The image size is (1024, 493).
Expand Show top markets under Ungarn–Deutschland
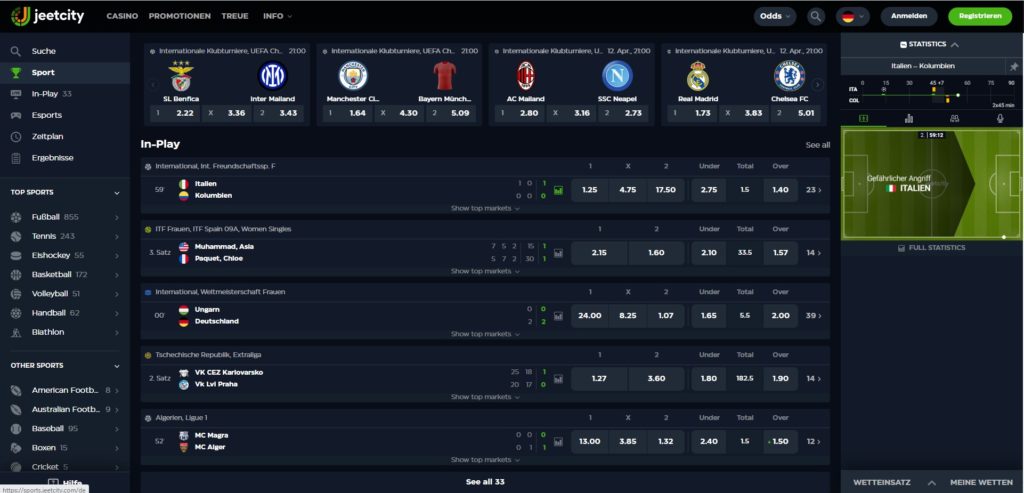485,334
